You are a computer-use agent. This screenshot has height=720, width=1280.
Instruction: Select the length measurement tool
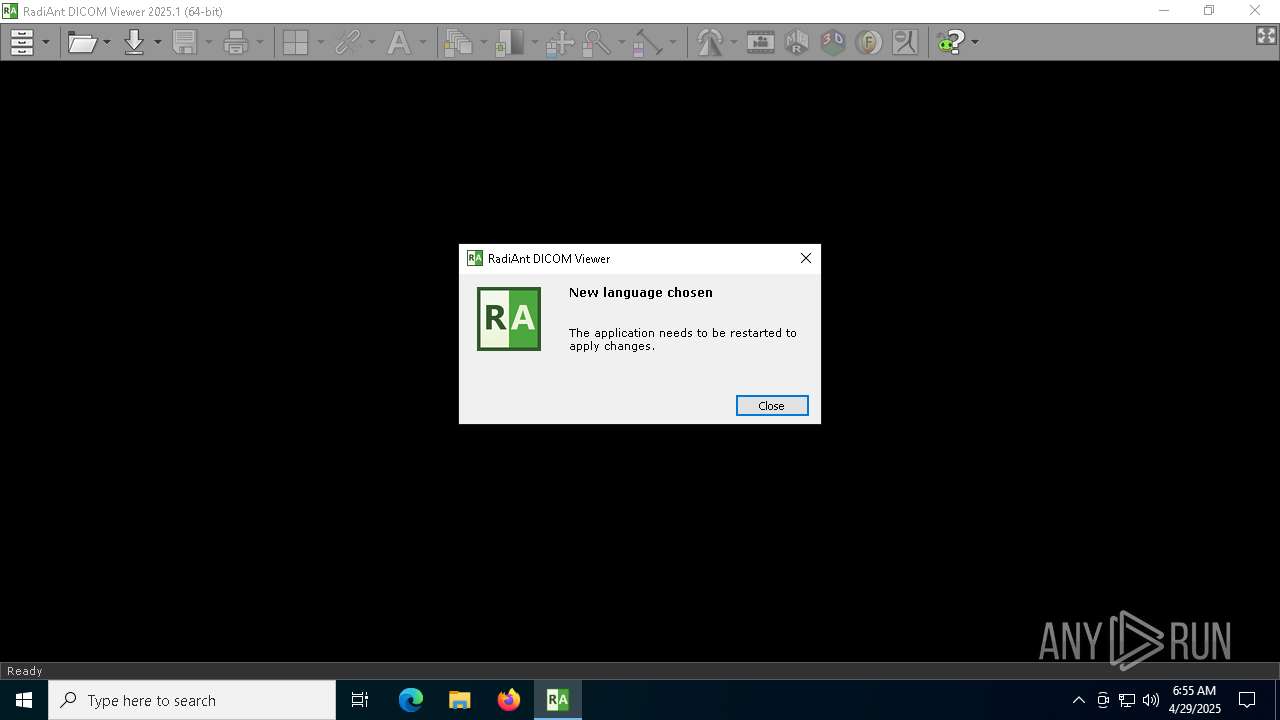648,42
